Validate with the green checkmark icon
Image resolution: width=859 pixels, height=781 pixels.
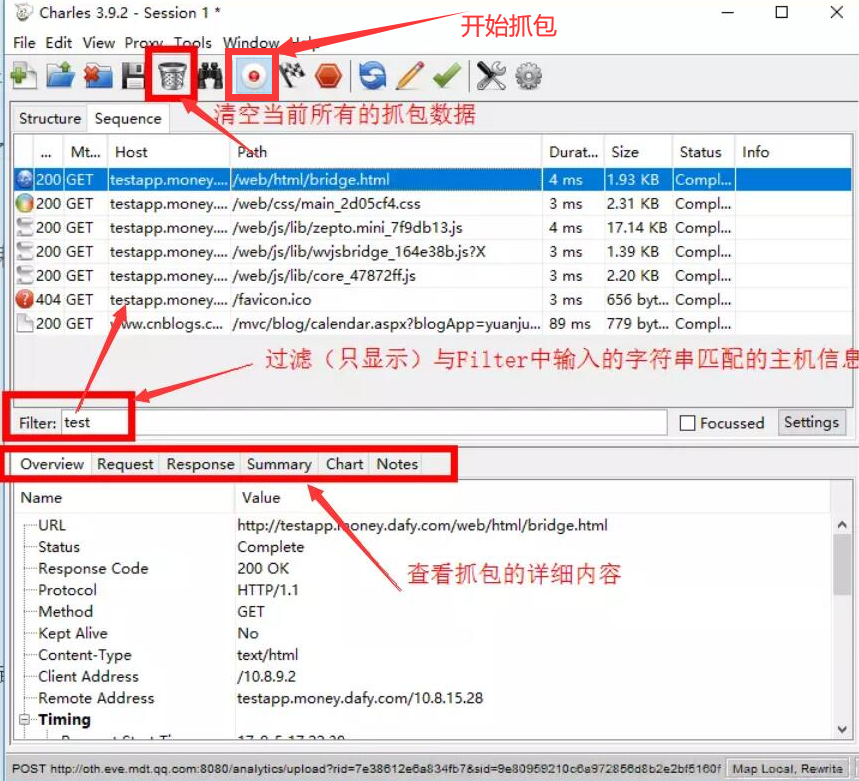pyautogui.click(x=447, y=75)
